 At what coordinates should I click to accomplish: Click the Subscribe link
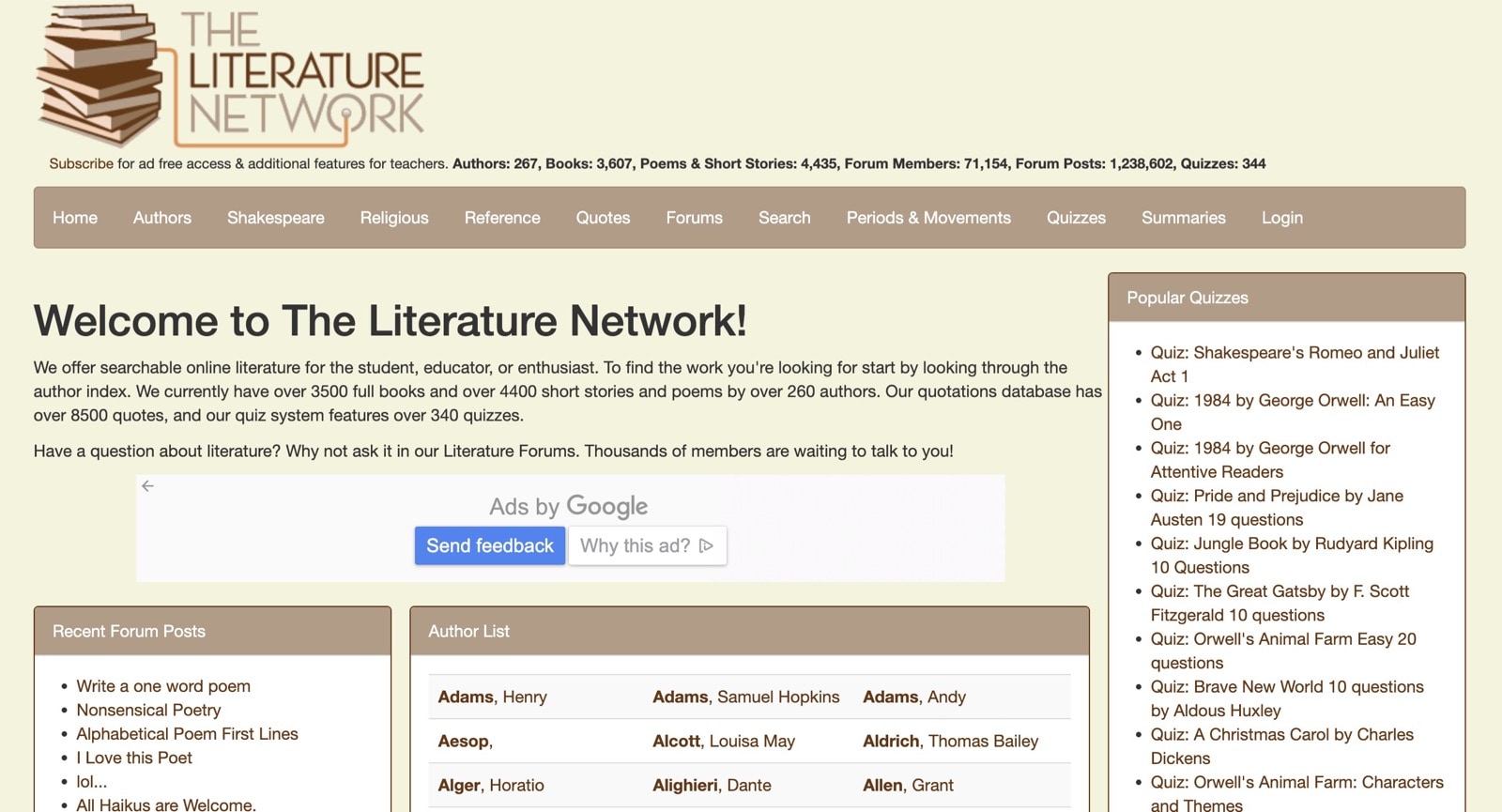point(81,163)
